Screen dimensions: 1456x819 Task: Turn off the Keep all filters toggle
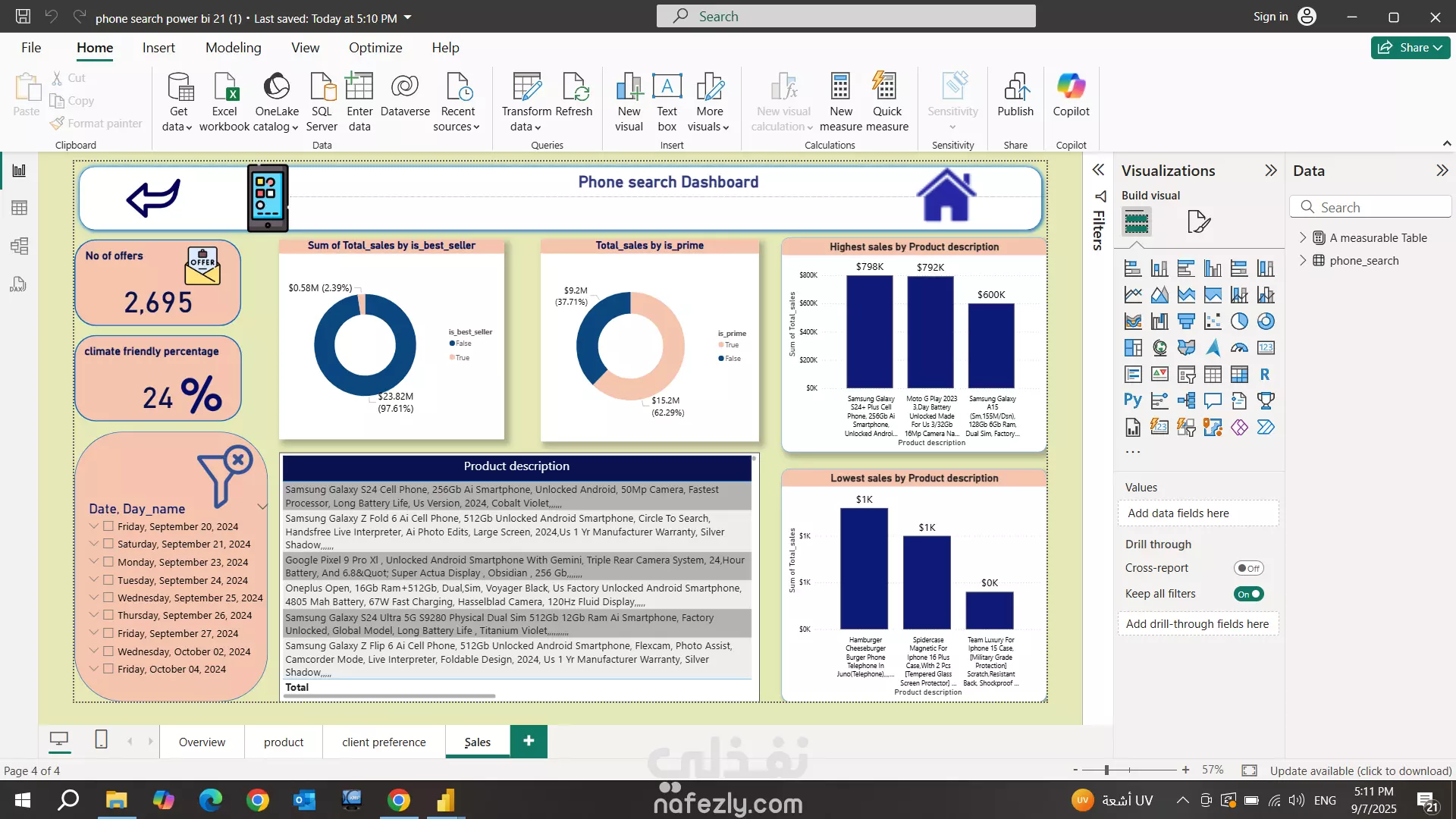coord(1248,594)
